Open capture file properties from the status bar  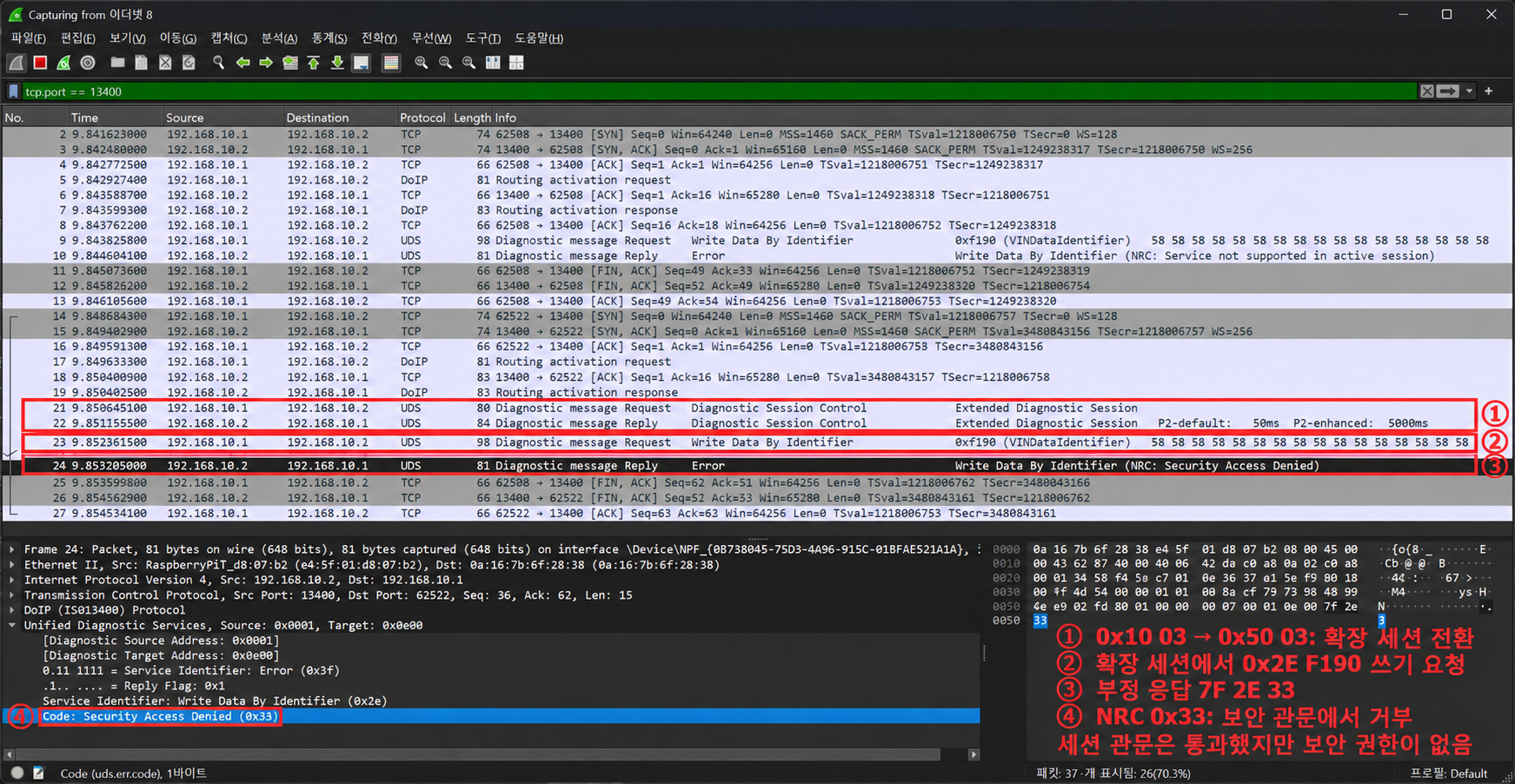click(39, 773)
